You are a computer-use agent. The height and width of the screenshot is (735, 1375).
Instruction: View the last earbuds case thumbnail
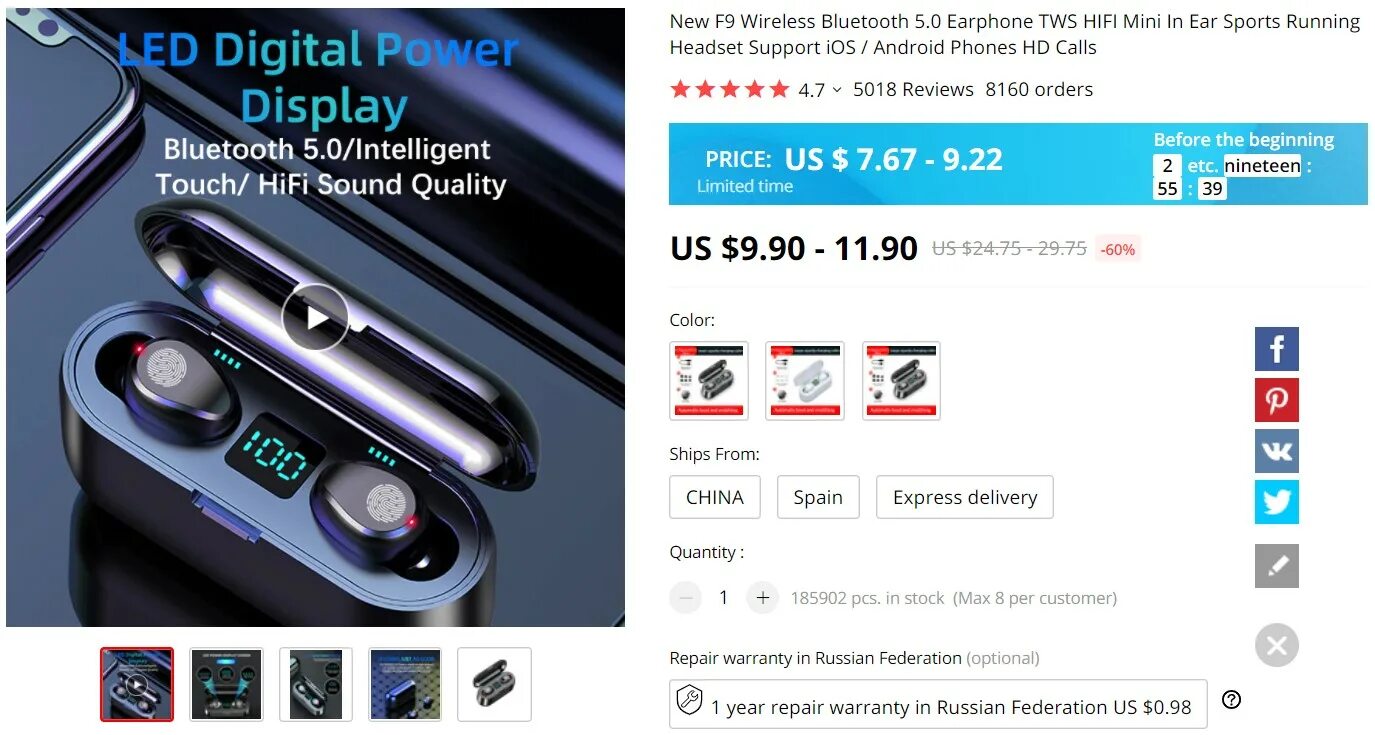(x=495, y=684)
